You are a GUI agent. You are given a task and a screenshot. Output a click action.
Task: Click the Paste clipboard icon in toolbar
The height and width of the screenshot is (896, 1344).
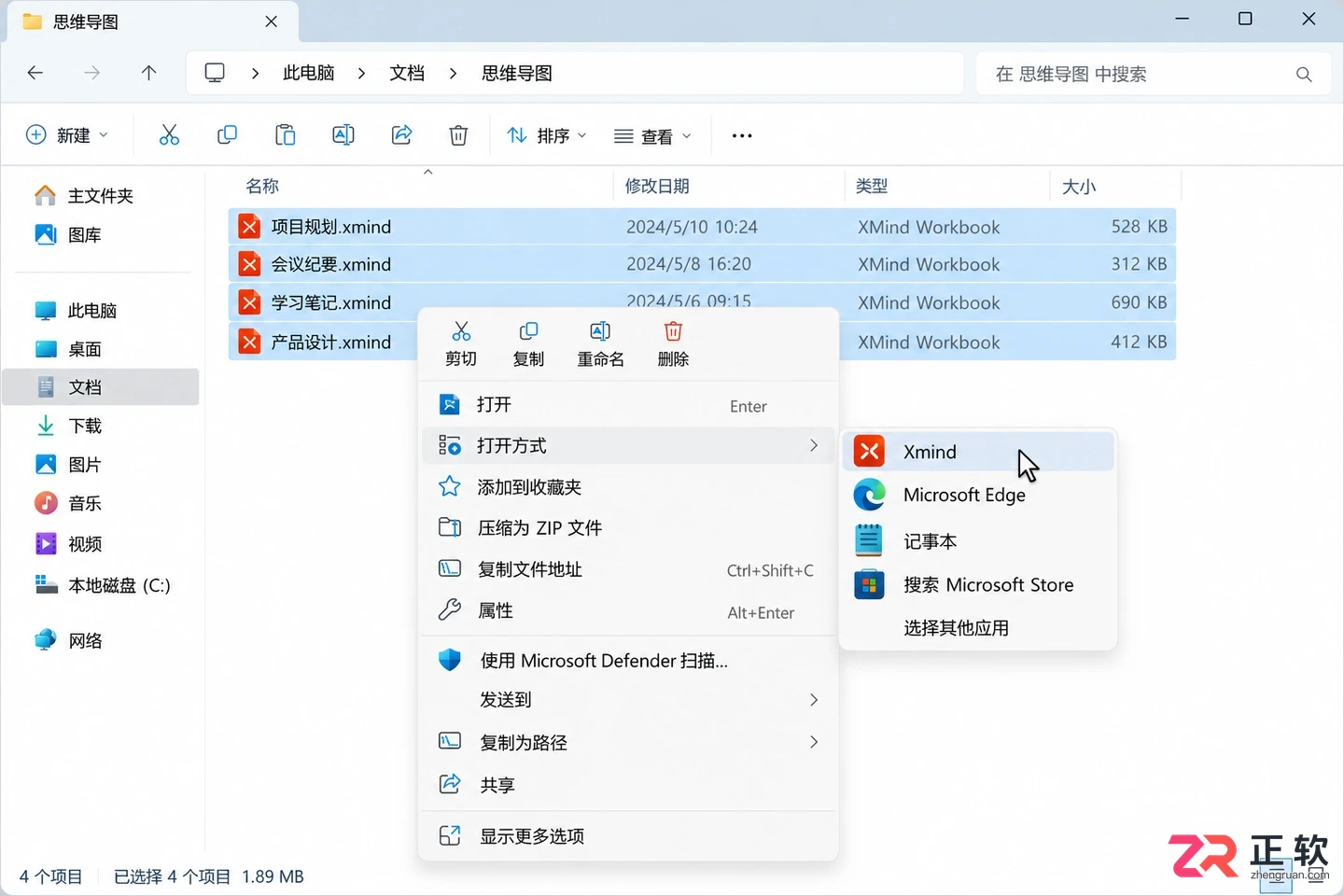pyautogui.click(x=286, y=135)
